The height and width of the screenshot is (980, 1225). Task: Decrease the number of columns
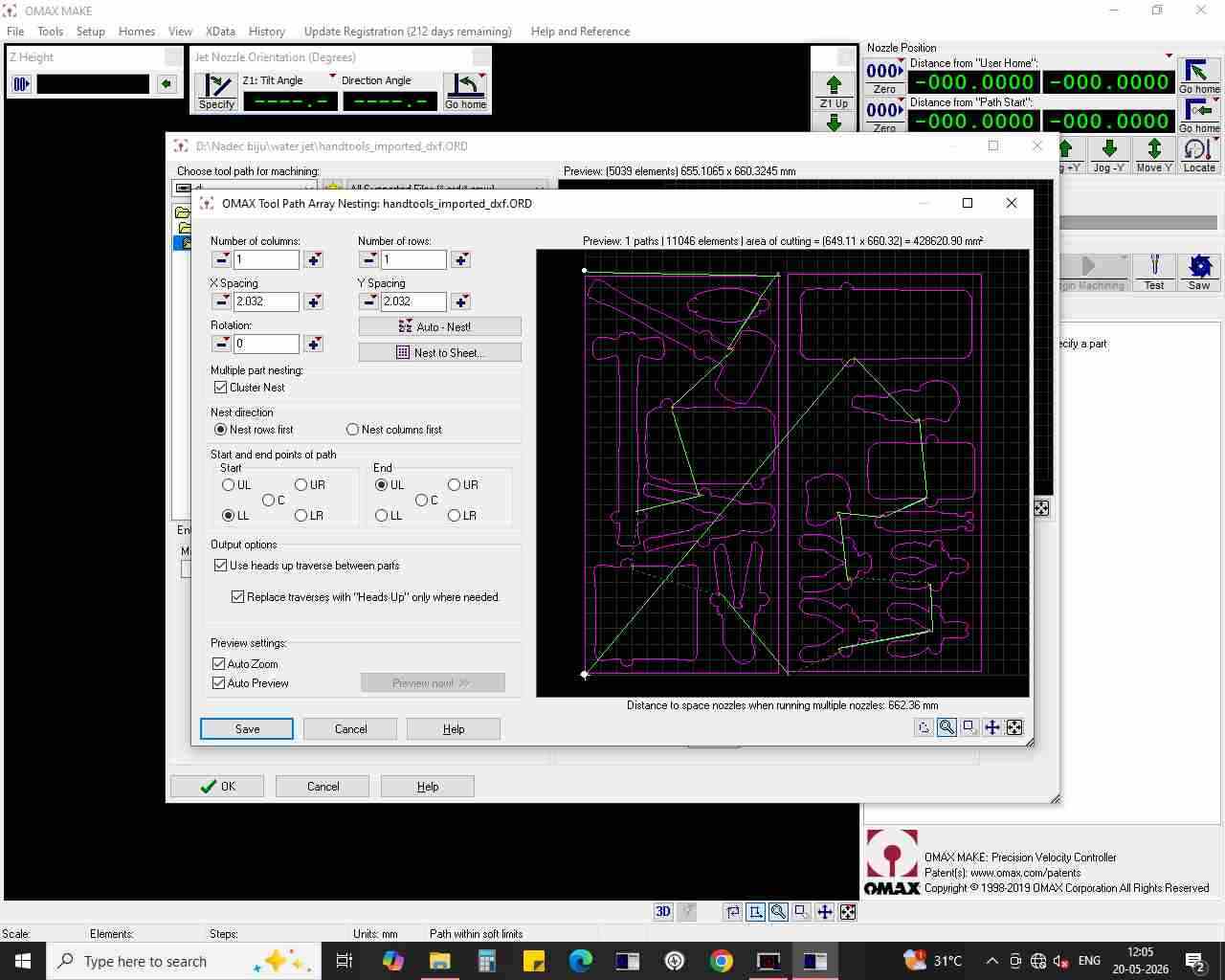pyautogui.click(x=221, y=259)
